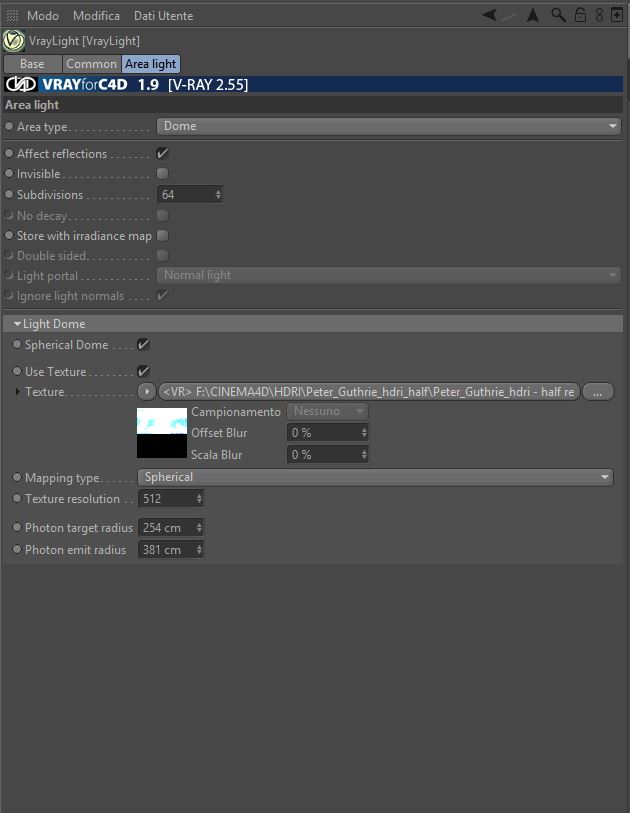Select the Area light tab
The width and height of the screenshot is (630, 813).
click(x=151, y=64)
